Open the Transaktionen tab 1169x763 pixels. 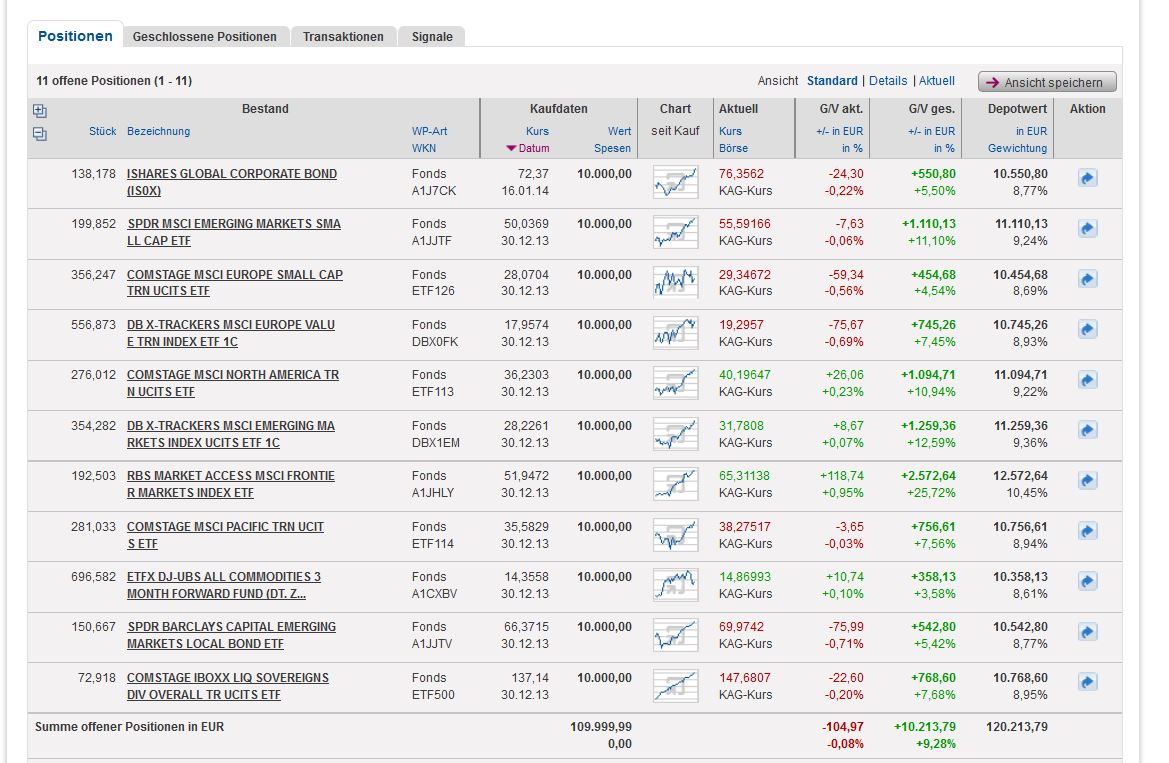click(x=343, y=37)
